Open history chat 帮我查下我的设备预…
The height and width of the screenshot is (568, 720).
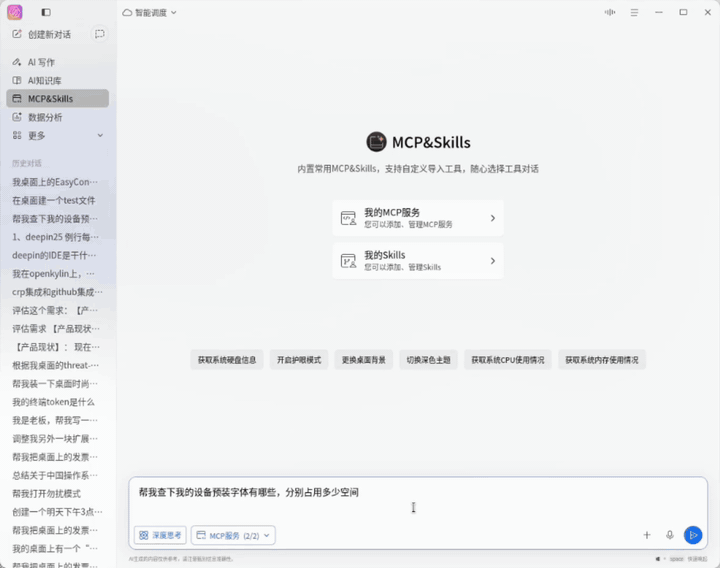click(57, 219)
